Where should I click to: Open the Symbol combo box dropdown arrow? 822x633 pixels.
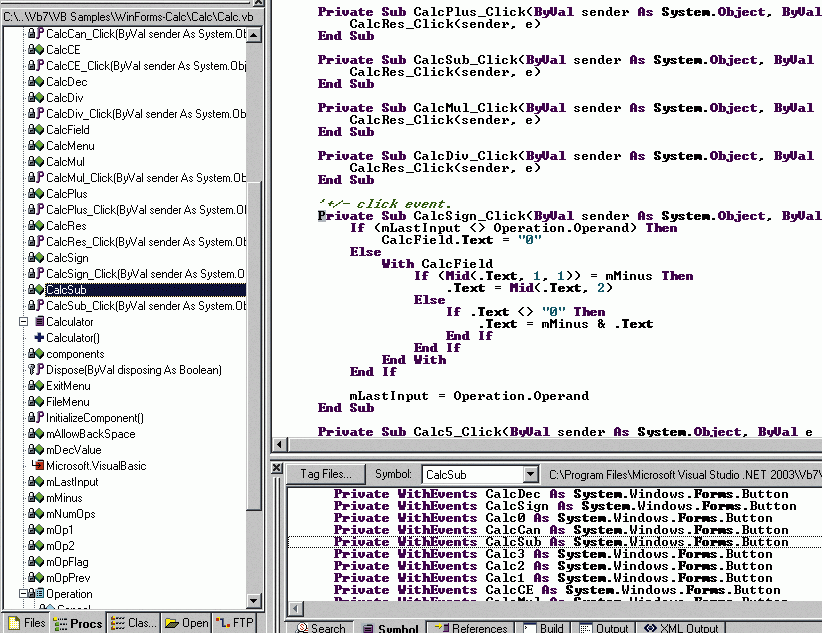click(531, 475)
